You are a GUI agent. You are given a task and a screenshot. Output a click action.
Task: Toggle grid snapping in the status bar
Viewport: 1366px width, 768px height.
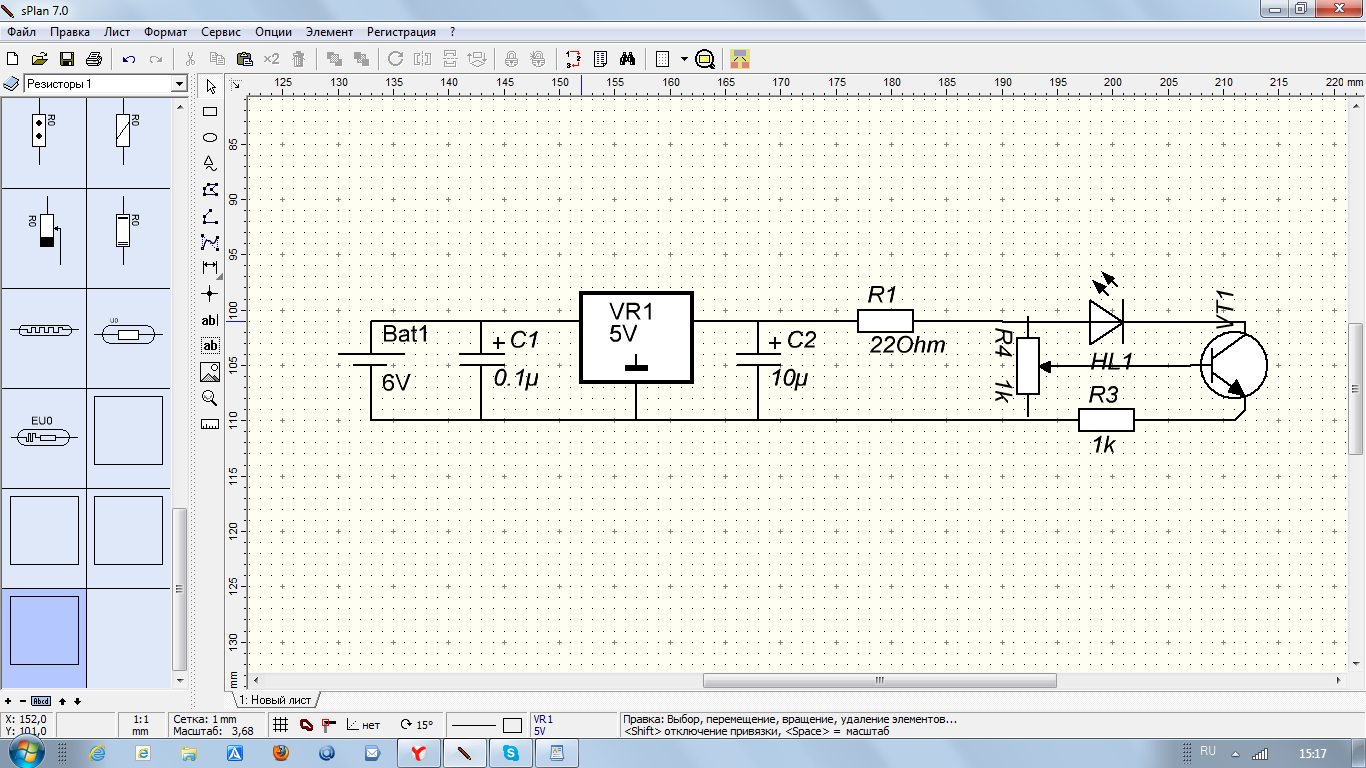[x=281, y=724]
